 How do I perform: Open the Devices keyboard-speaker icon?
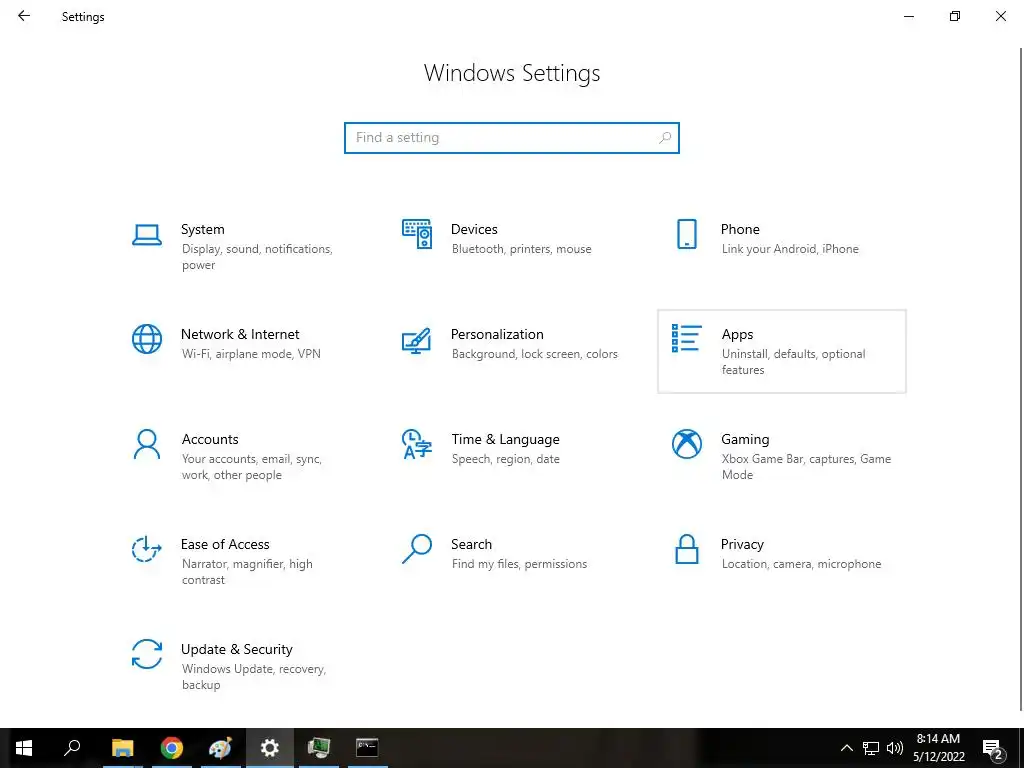[x=417, y=234]
